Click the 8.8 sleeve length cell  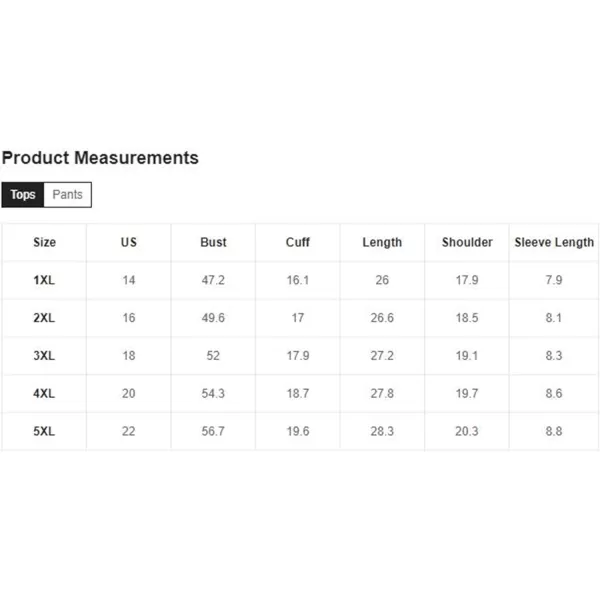pyautogui.click(x=554, y=431)
